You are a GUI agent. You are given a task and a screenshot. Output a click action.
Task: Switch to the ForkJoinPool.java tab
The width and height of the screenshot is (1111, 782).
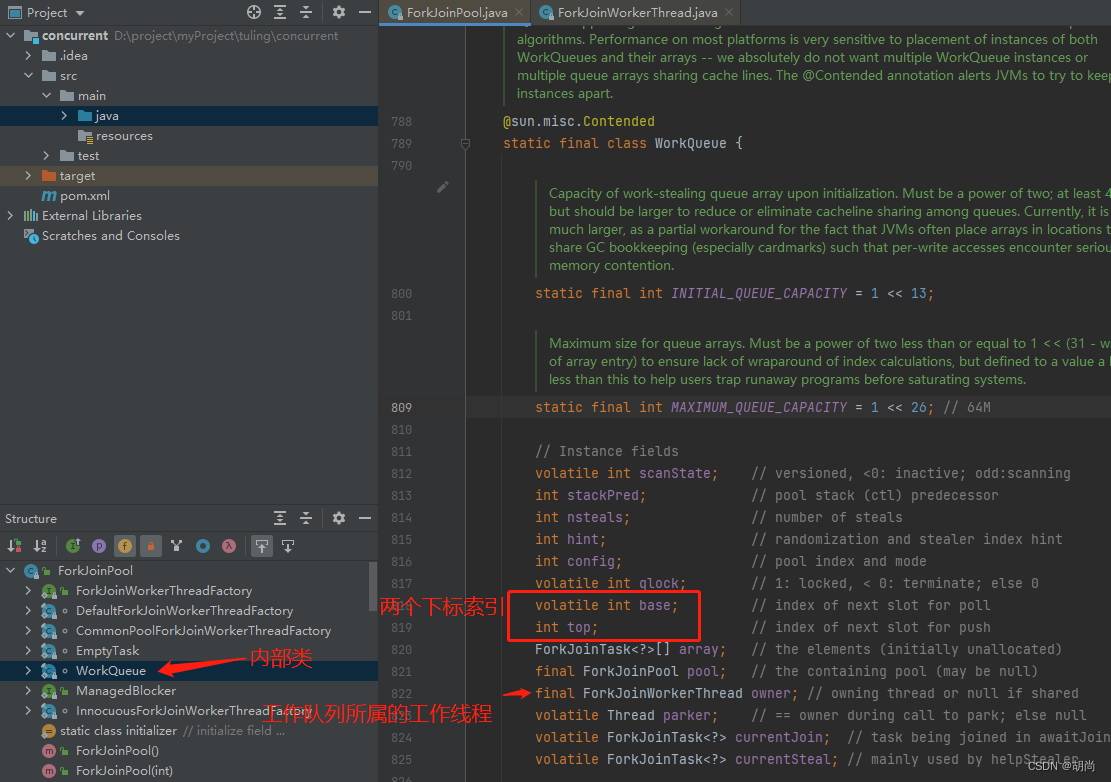click(x=456, y=12)
